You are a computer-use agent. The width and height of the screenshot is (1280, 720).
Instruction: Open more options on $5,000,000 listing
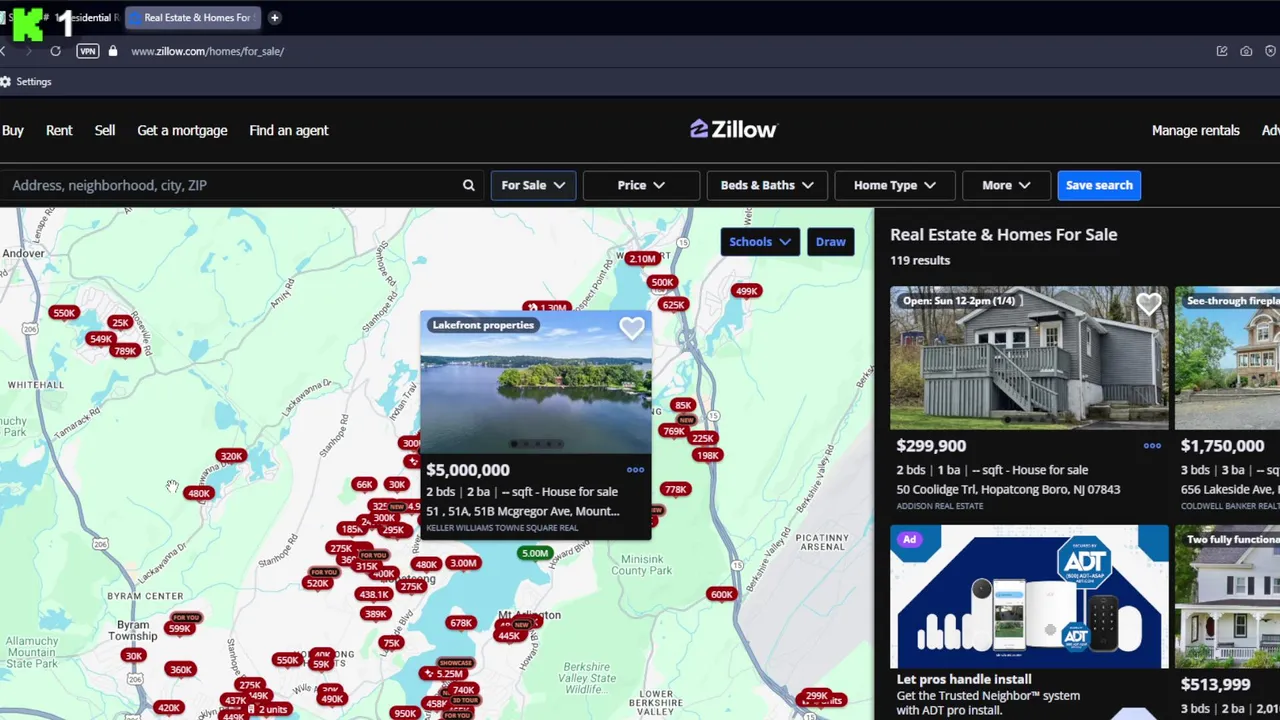(635, 470)
